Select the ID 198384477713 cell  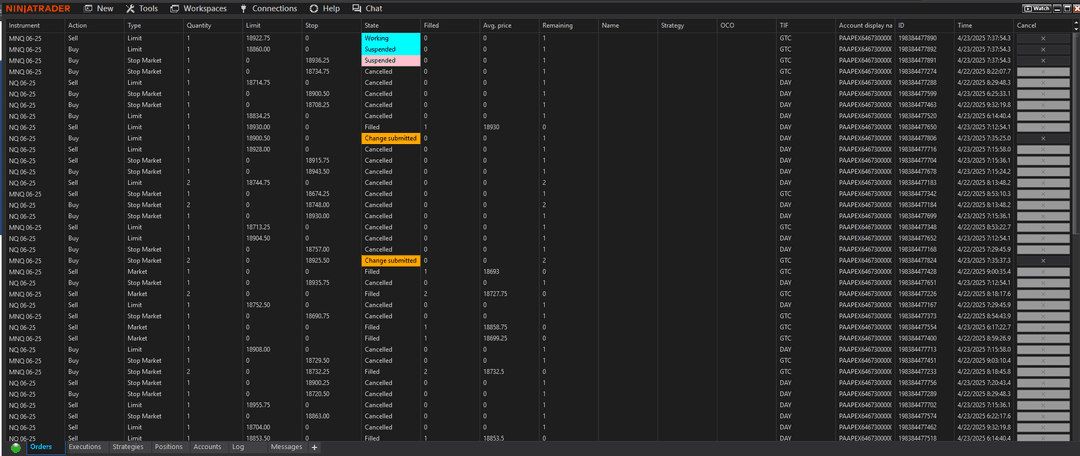pos(924,349)
